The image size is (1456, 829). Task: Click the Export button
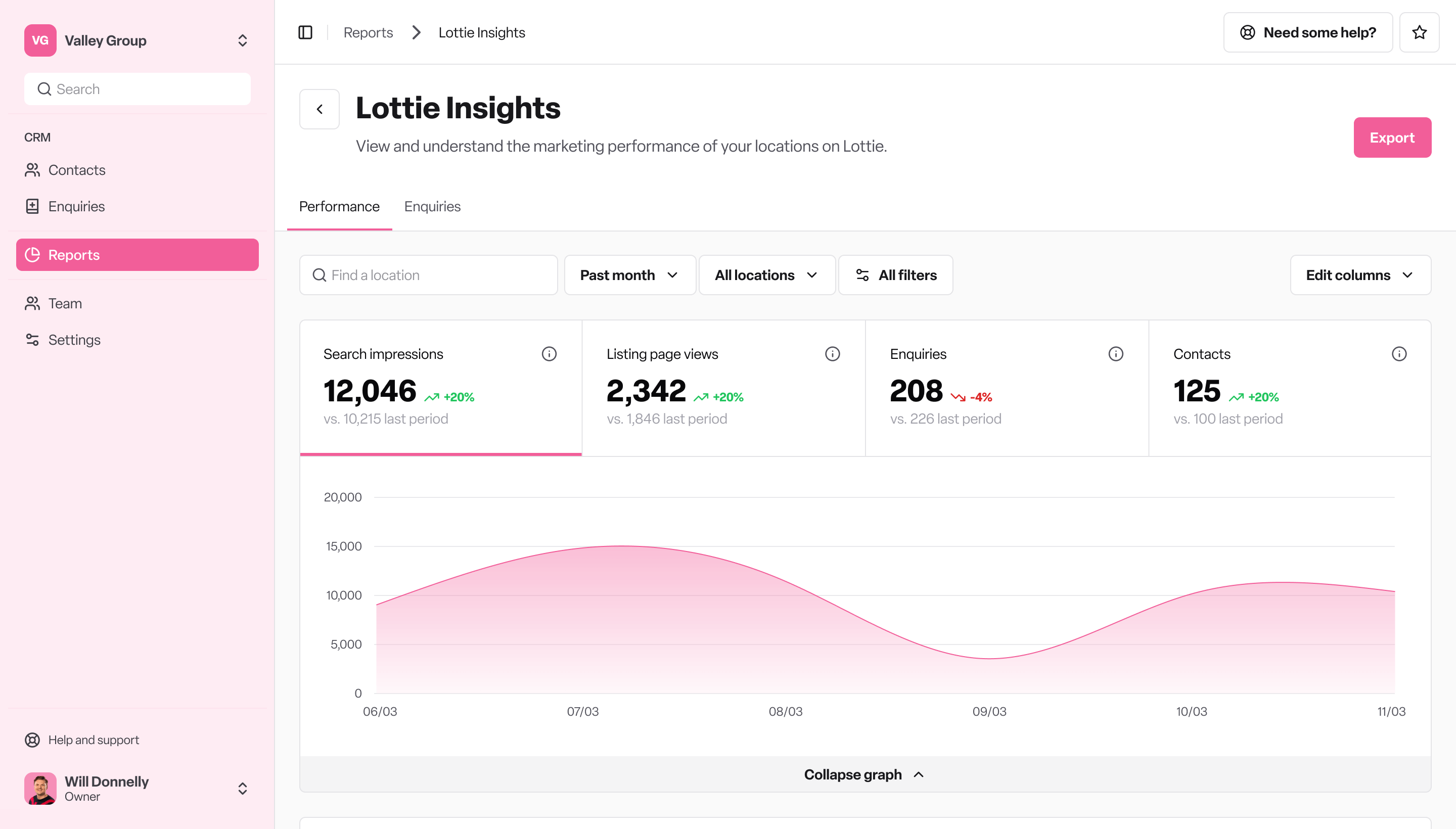tap(1392, 138)
